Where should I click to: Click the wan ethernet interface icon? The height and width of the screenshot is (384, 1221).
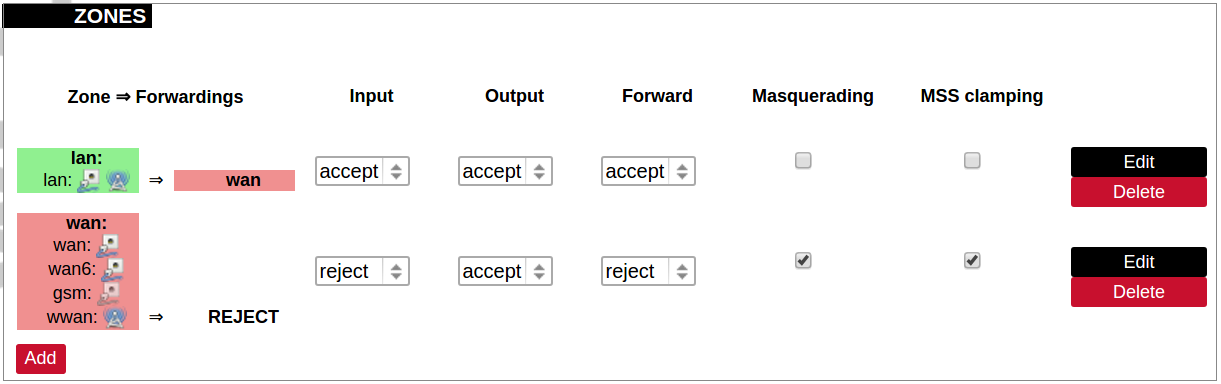(107, 244)
